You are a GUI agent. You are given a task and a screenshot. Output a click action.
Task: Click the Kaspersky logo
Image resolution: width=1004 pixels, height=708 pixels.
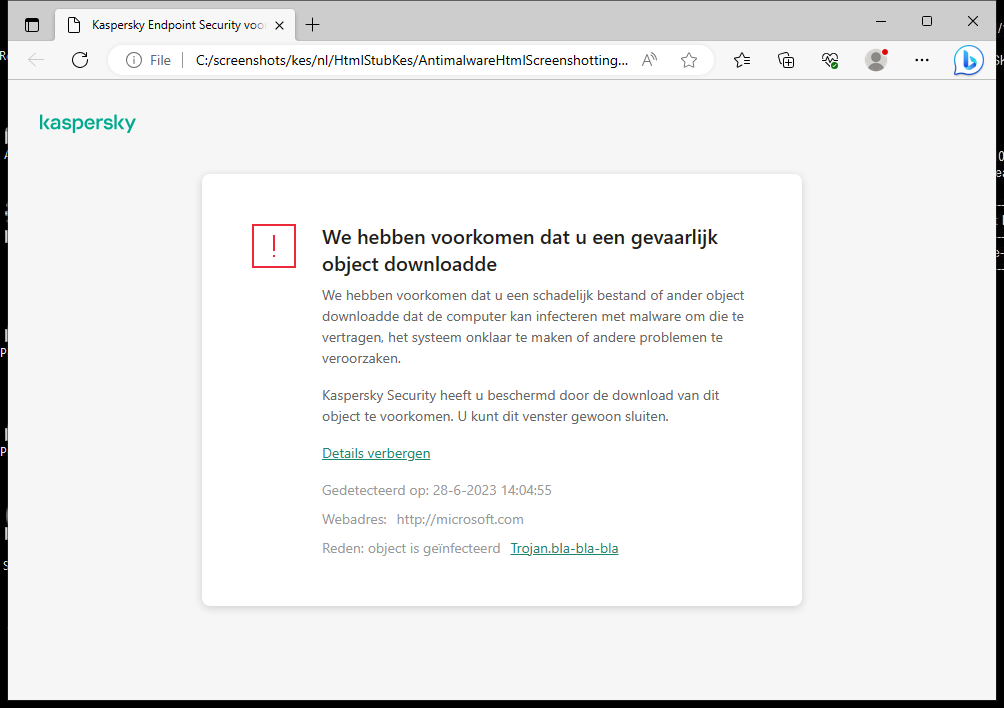(87, 122)
